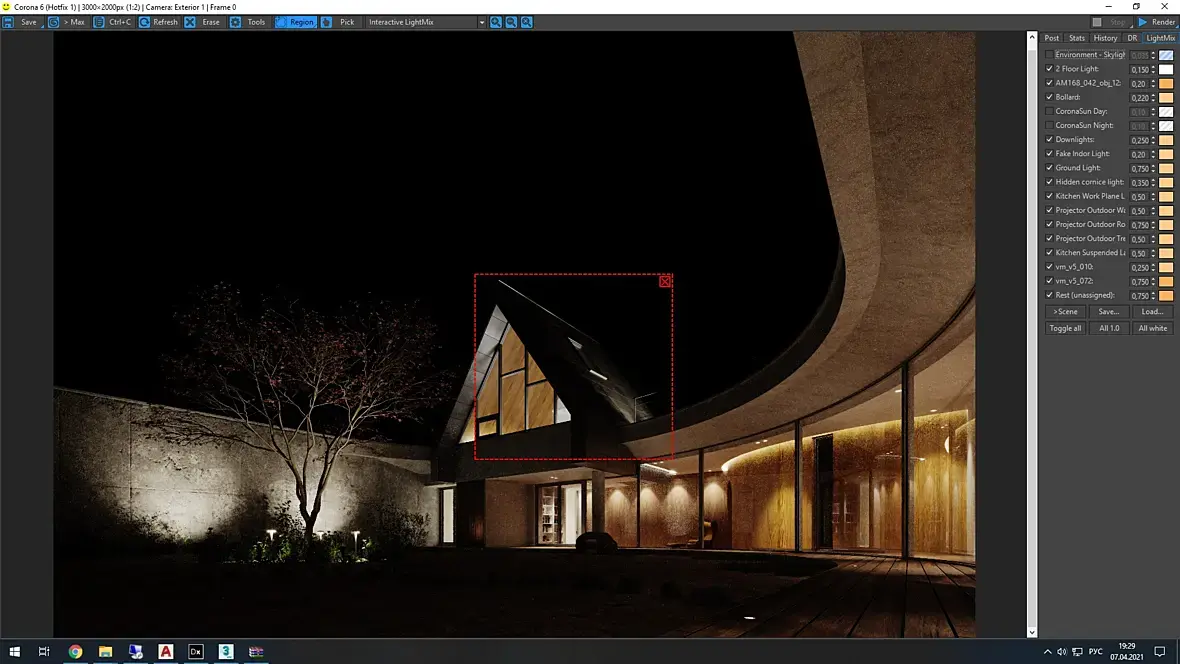
Task: Open the AM168_042_obj_12 orange color swatch
Action: 1166,84
